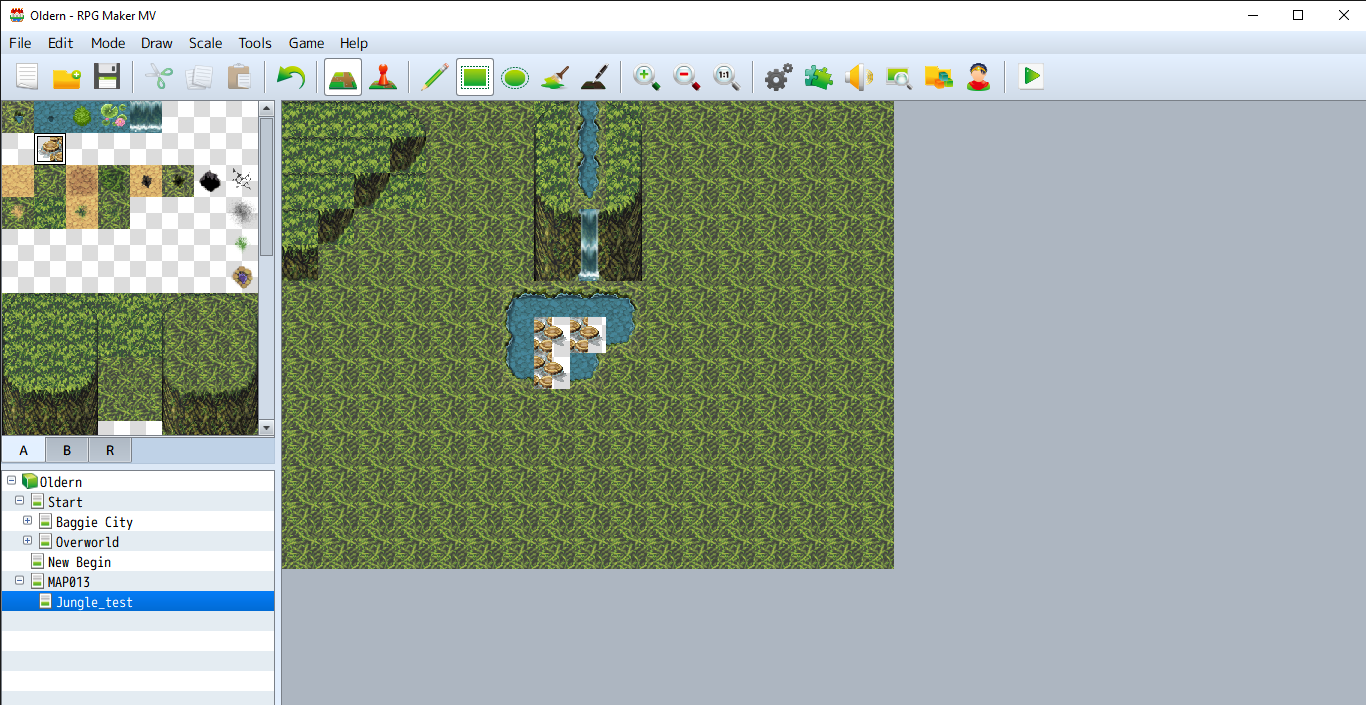Open the File menu

[x=20, y=43]
